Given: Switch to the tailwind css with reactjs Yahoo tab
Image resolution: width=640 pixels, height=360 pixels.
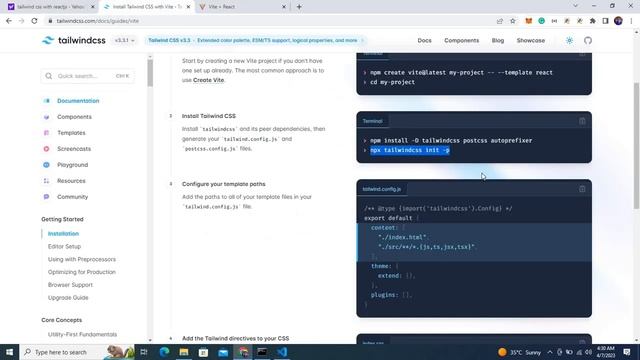Looking at the screenshot, I should point(51,7).
